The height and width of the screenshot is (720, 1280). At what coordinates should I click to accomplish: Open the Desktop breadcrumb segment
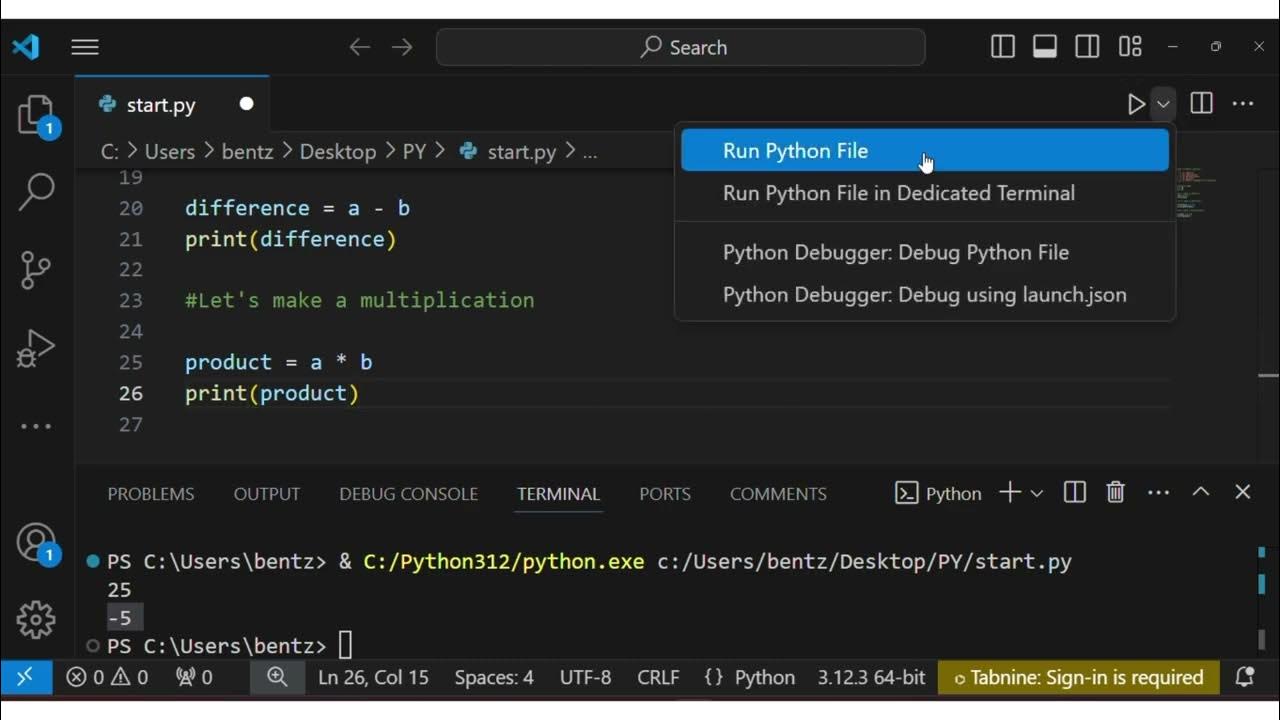tap(338, 152)
